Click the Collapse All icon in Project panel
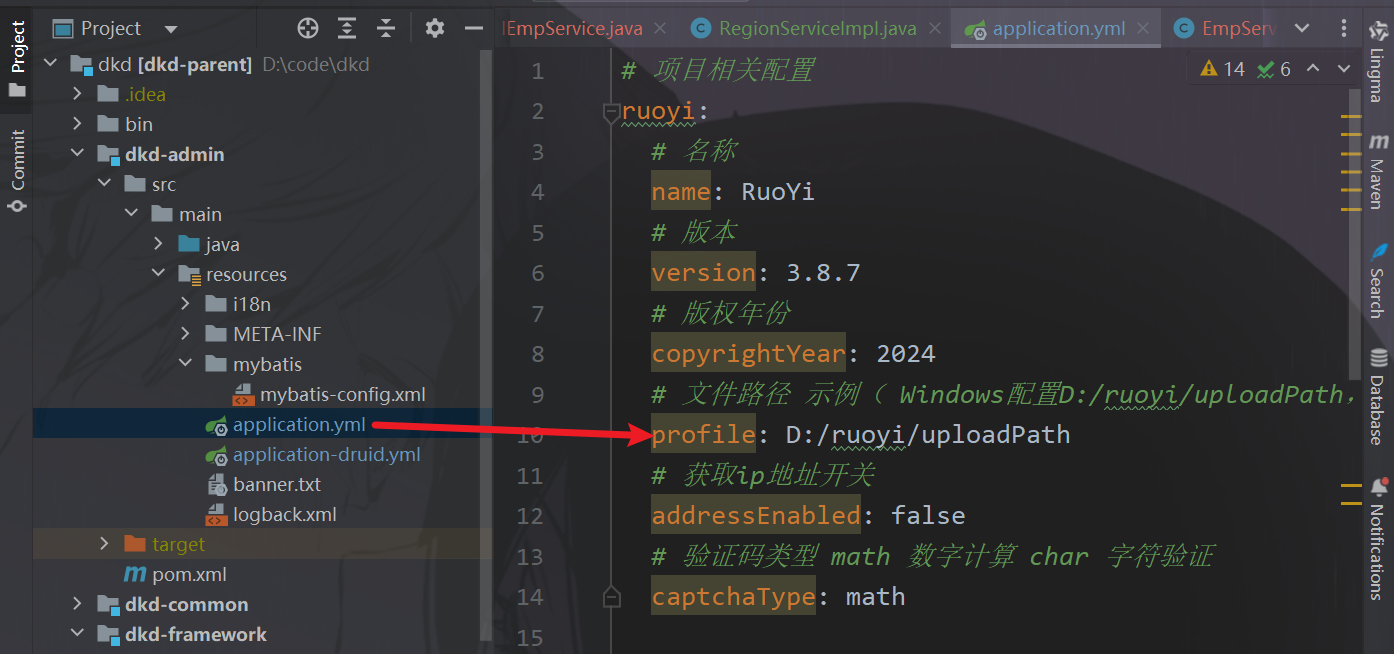This screenshot has height=654, width=1394. (x=386, y=28)
